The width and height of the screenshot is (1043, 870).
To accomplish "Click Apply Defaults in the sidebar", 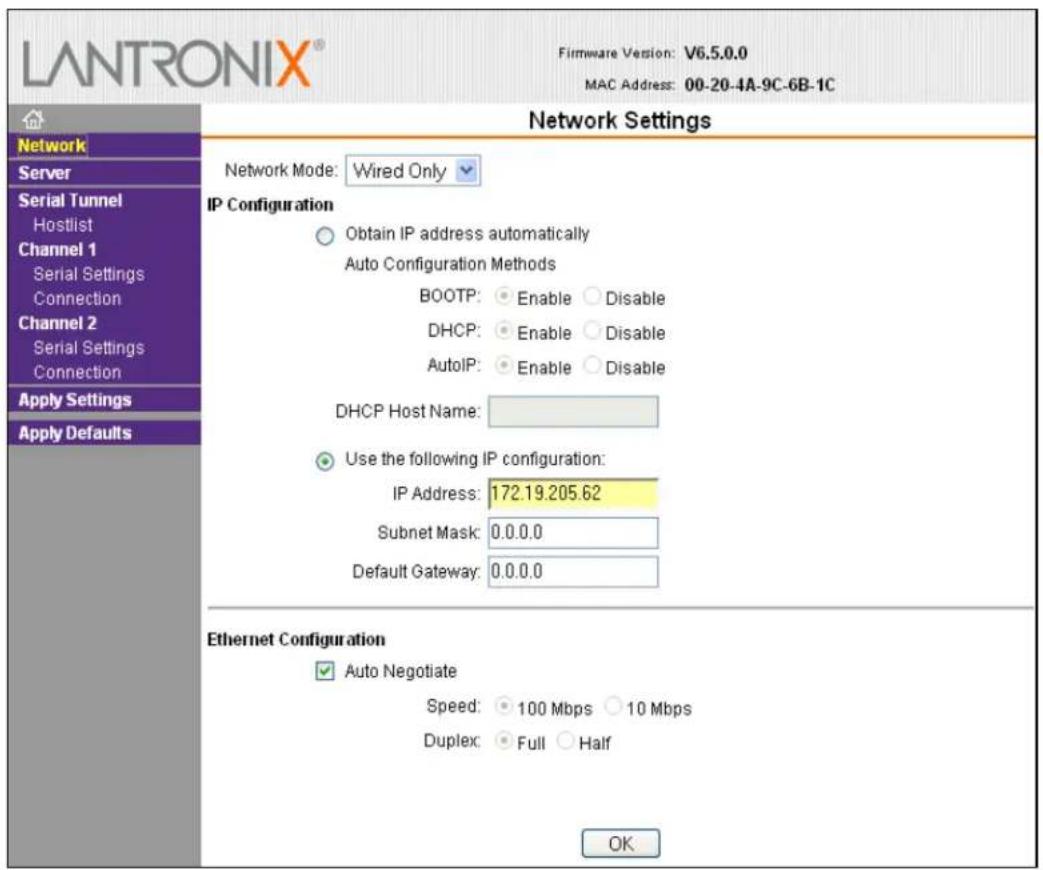I will click(x=74, y=433).
